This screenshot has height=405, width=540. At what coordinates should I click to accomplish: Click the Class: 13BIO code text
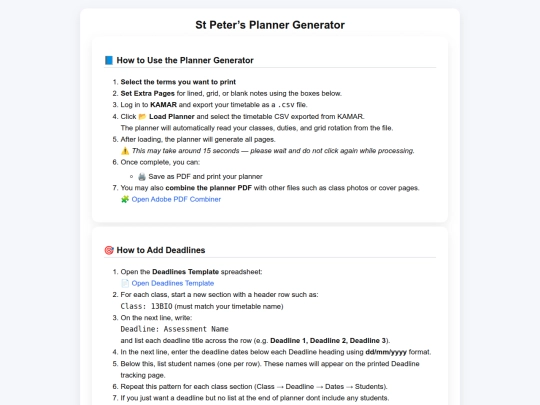pos(146,307)
